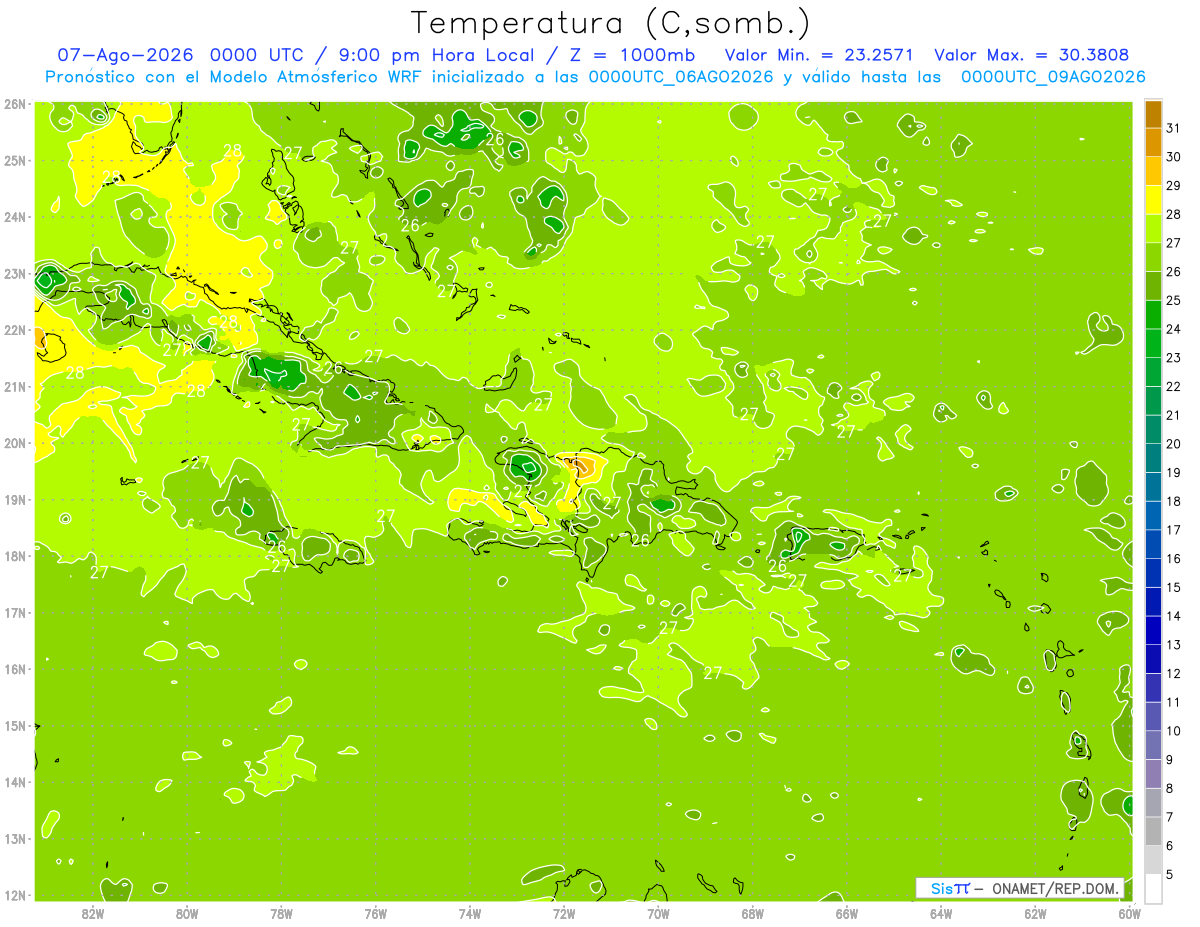Click the gray swatch between 6 and 7
This screenshot has width=1200, height=927.
click(1153, 831)
